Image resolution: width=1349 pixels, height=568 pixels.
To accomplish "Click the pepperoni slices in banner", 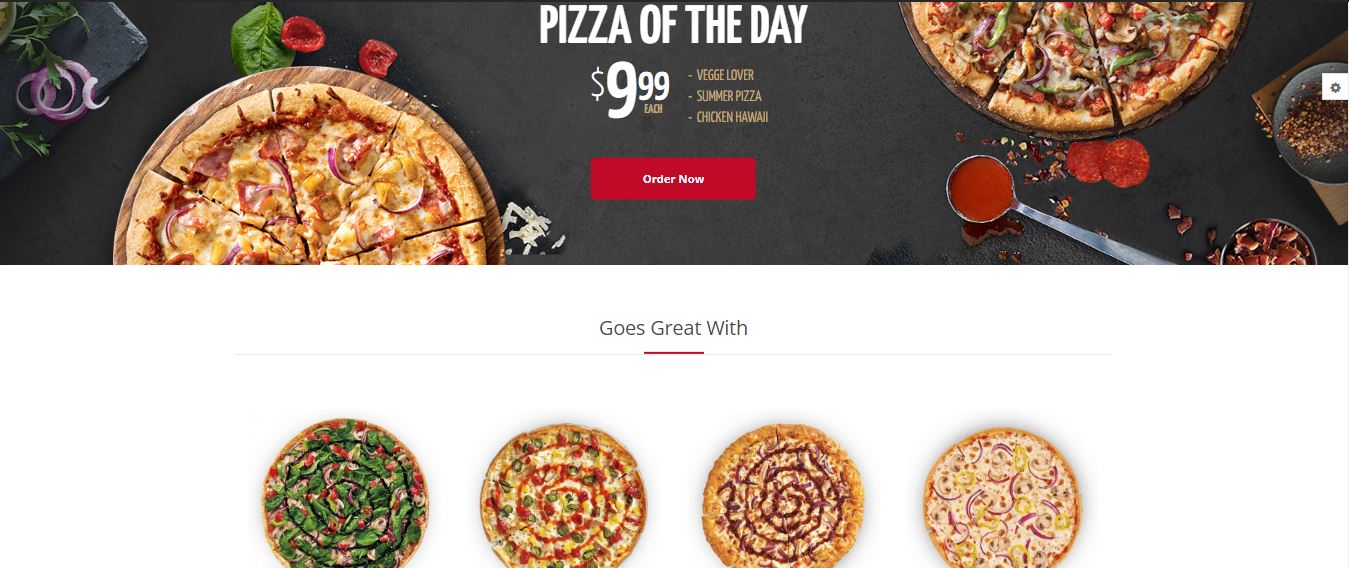I will 1108,162.
